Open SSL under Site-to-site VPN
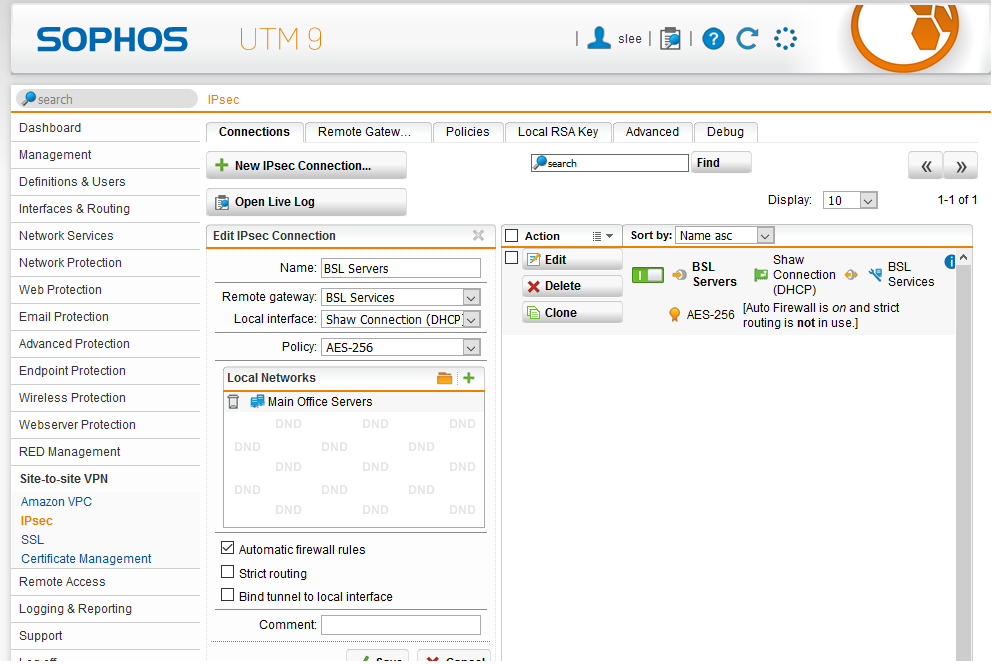Viewport: 992px width, 664px height. pos(32,539)
